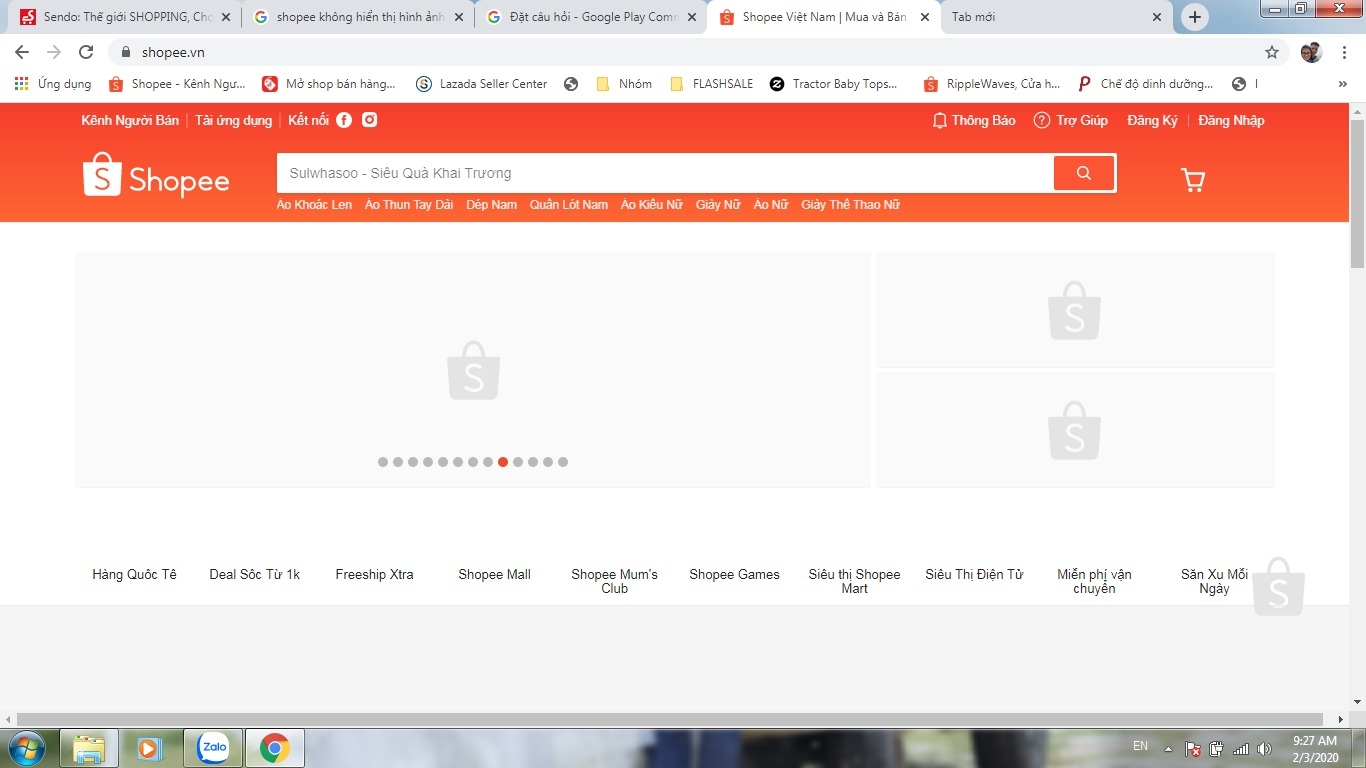Show hidden tray icons arrow
Viewport: 1366px width, 768px height.
1168,749
